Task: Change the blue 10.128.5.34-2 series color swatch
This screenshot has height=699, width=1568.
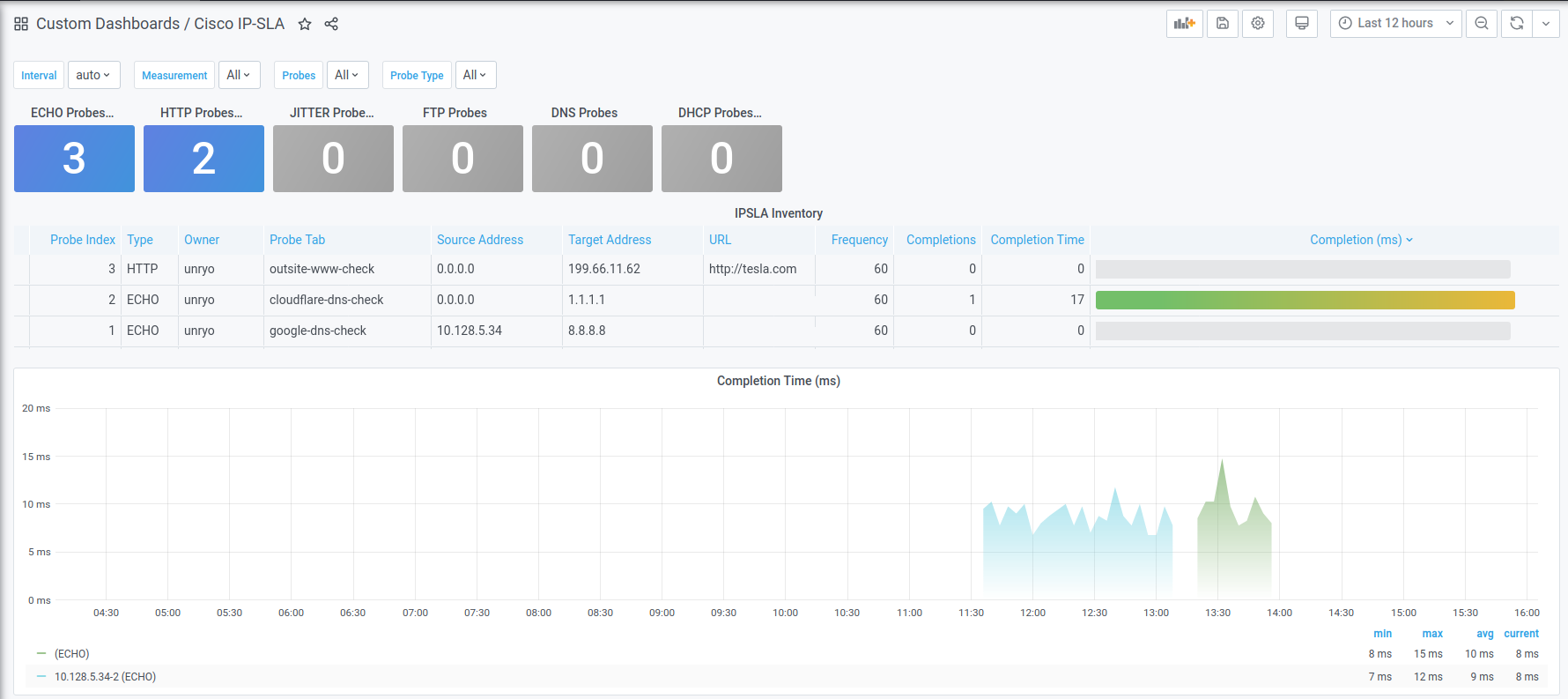Action: (x=41, y=676)
